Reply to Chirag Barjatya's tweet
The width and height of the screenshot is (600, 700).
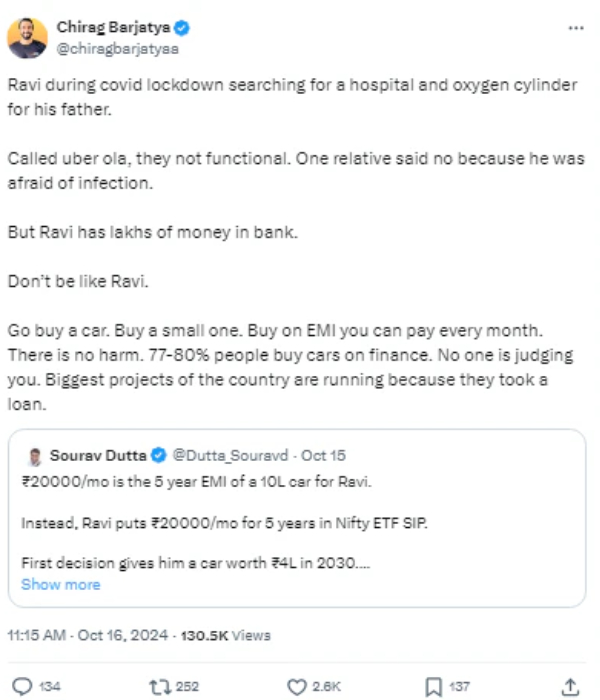pyautogui.click(x=22, y=686)
